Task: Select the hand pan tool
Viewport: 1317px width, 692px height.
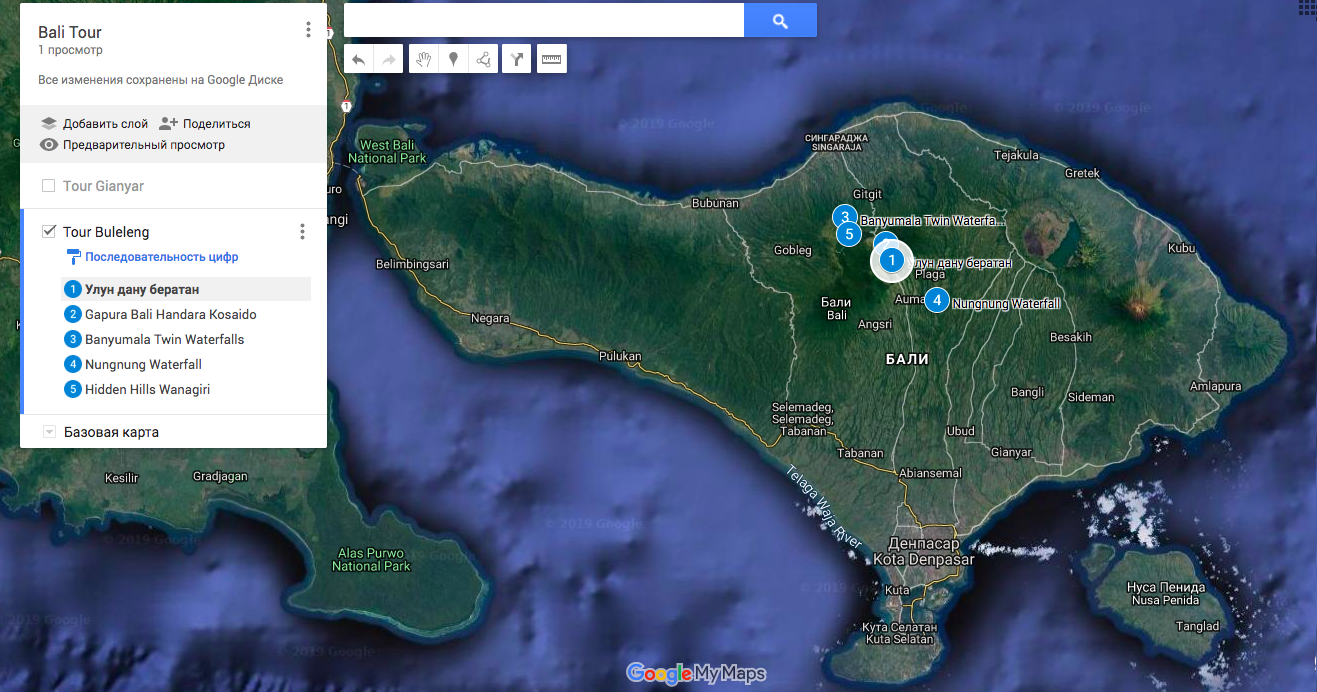Action: (x=423, y=60)
